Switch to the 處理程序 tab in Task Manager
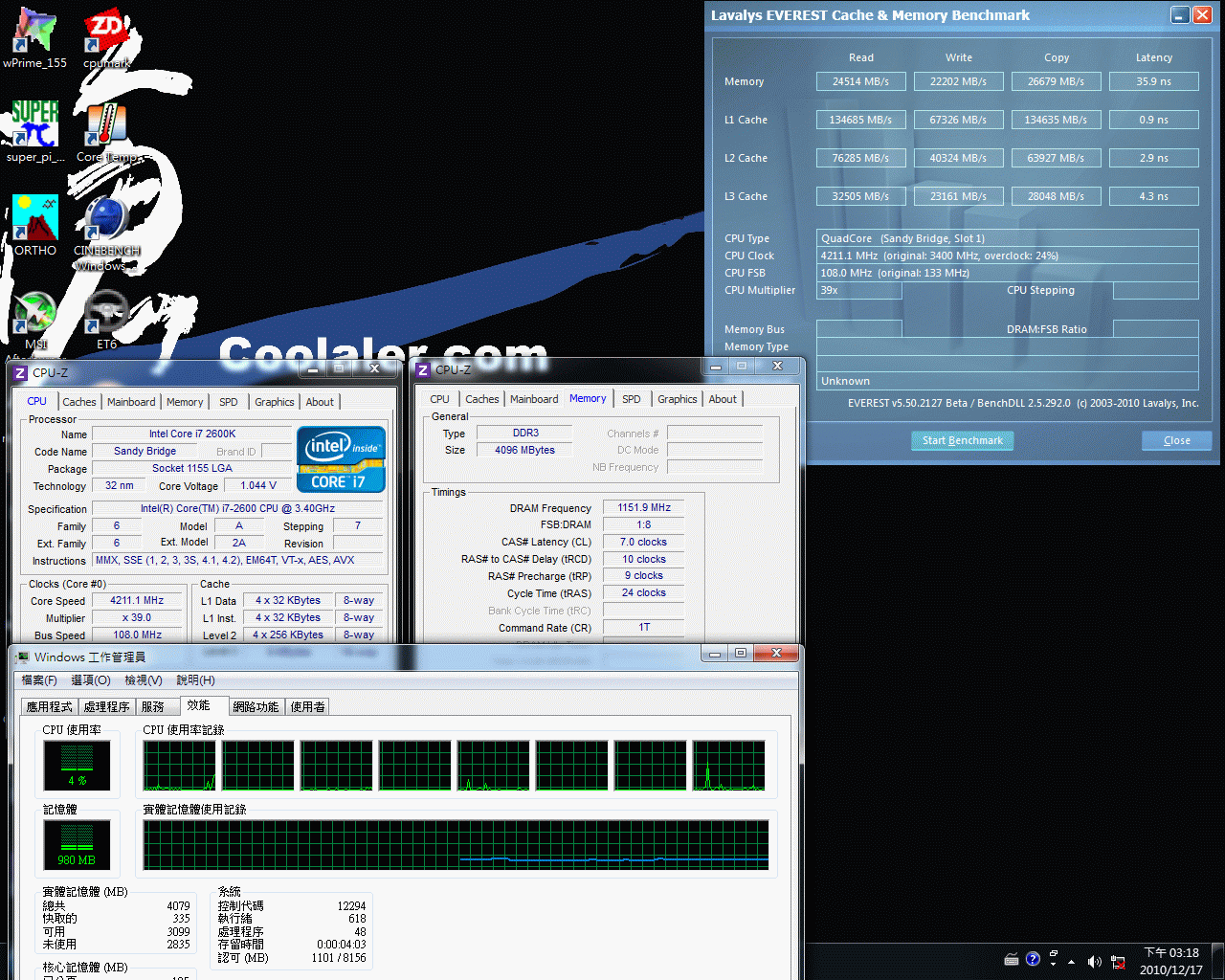1225x980 pixels. (x=106, y=707)
